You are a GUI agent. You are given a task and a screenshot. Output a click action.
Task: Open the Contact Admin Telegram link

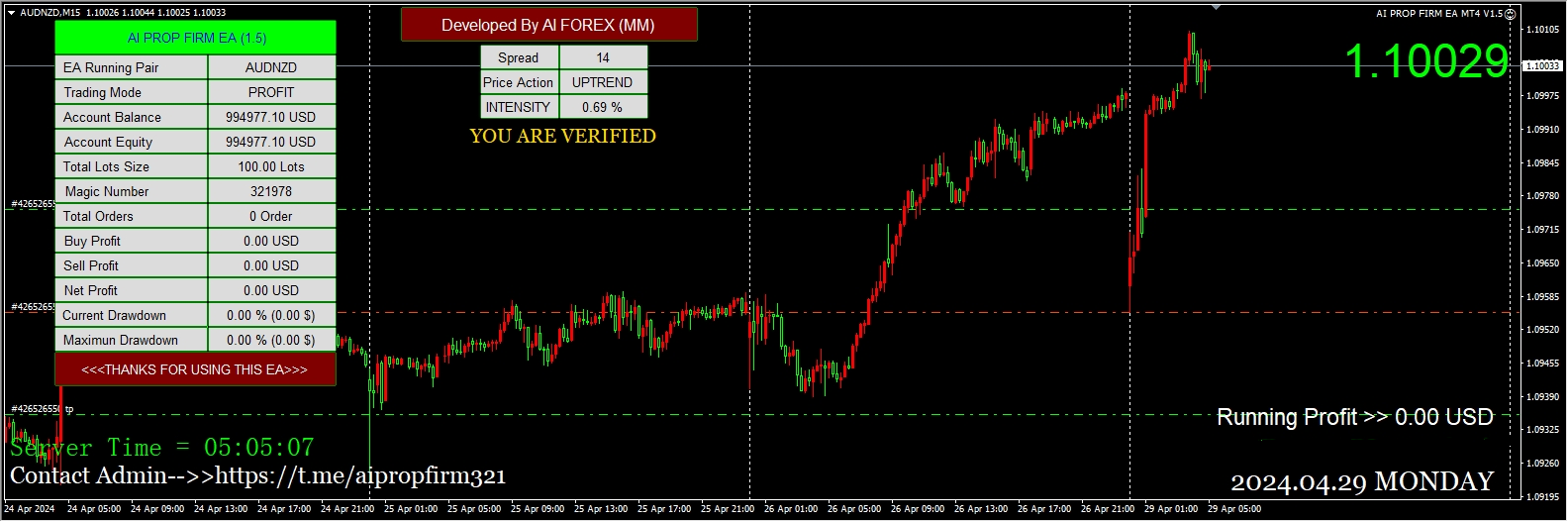click(360, 476)
